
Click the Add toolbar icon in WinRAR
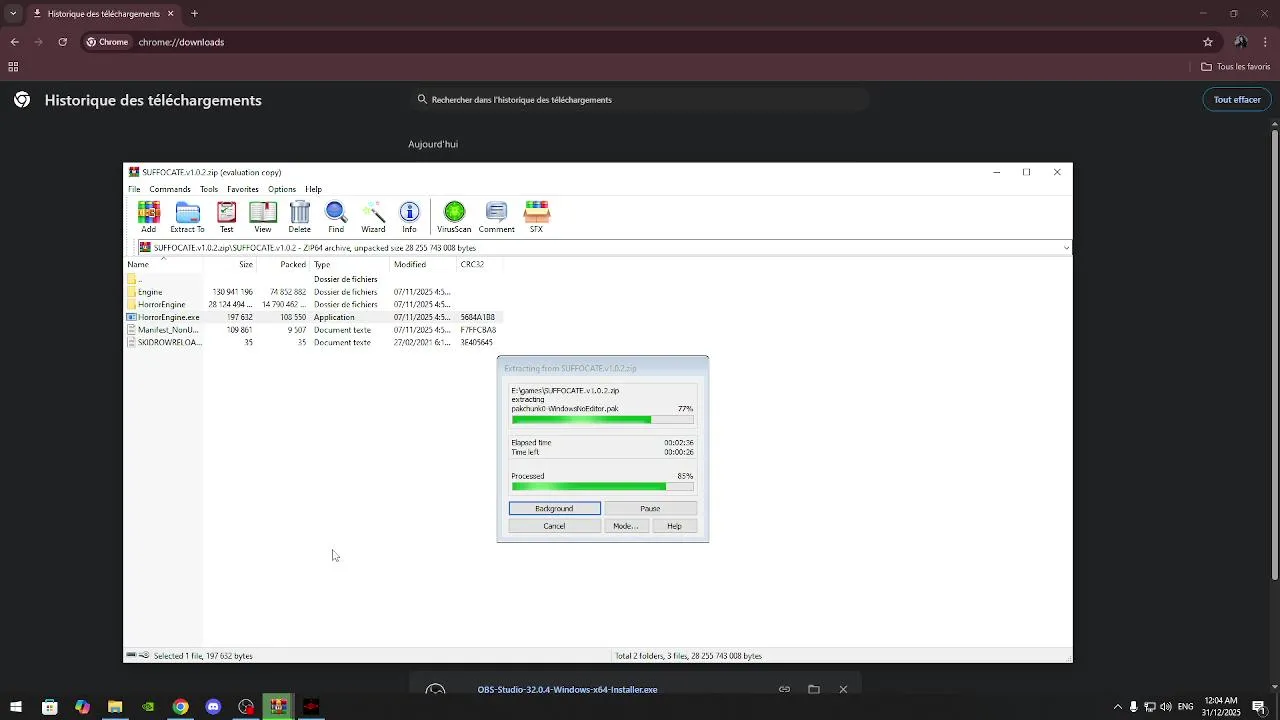tap(148, 217)
